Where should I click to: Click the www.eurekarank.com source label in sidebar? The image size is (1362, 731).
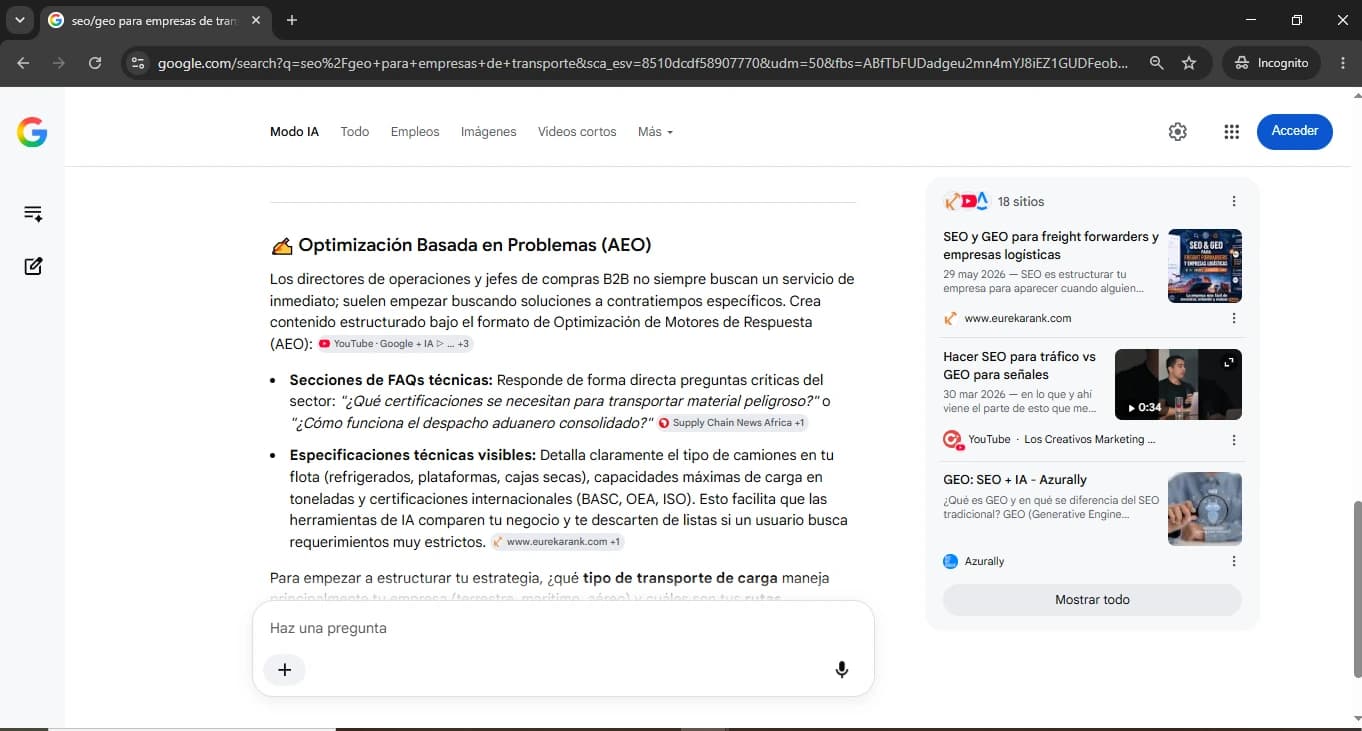[x=1018, y=319]
